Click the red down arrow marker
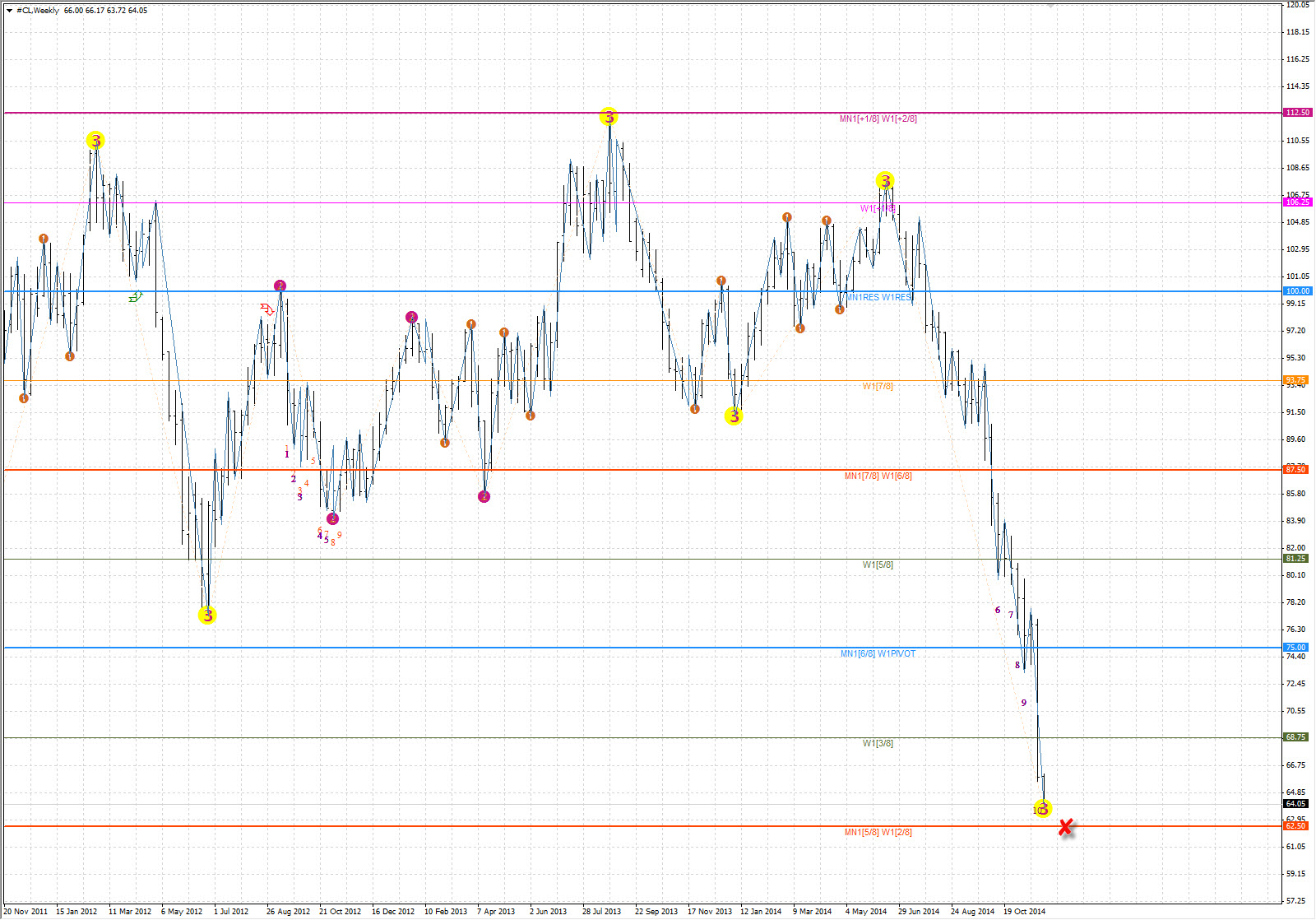 266,309
